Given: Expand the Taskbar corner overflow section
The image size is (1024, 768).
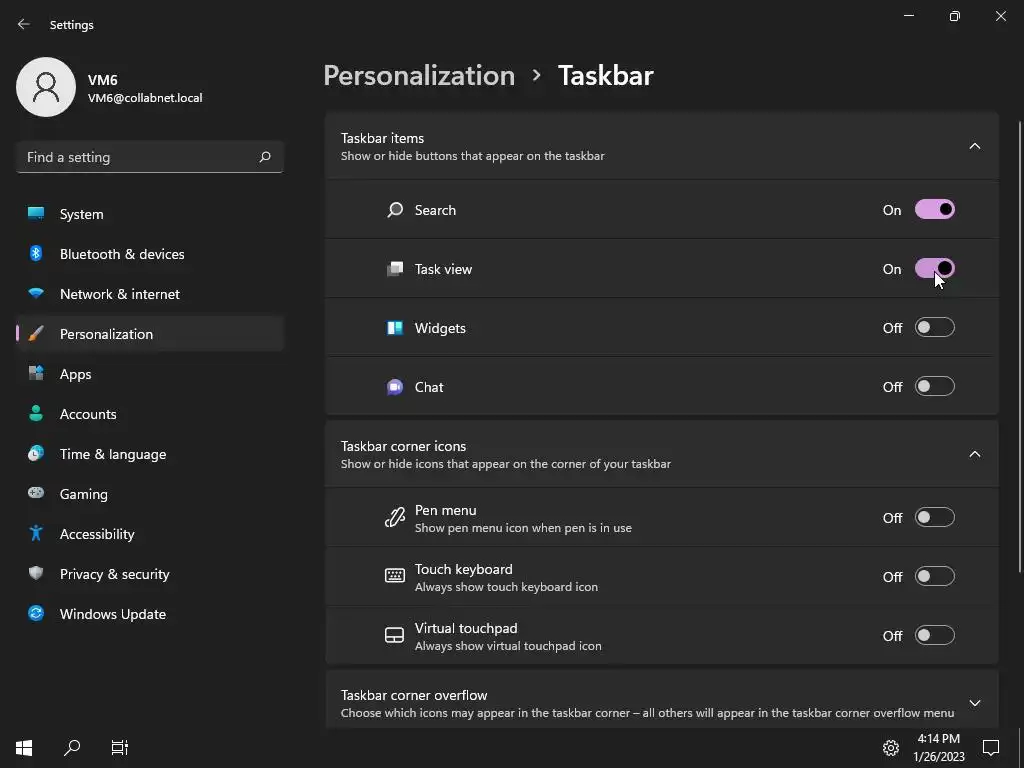Looking at the screenshot, I should 974,703.
